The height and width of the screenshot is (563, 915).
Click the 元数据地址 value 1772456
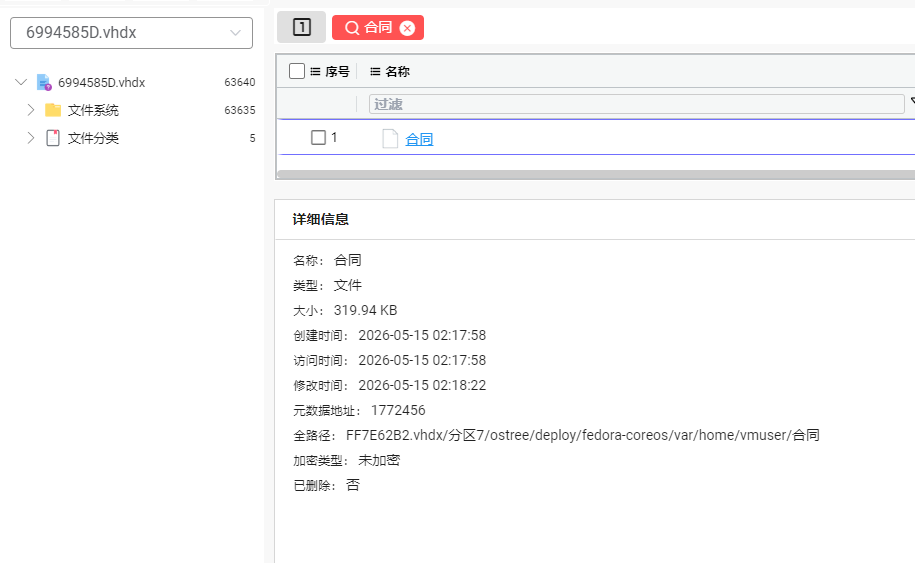(398, 411)
